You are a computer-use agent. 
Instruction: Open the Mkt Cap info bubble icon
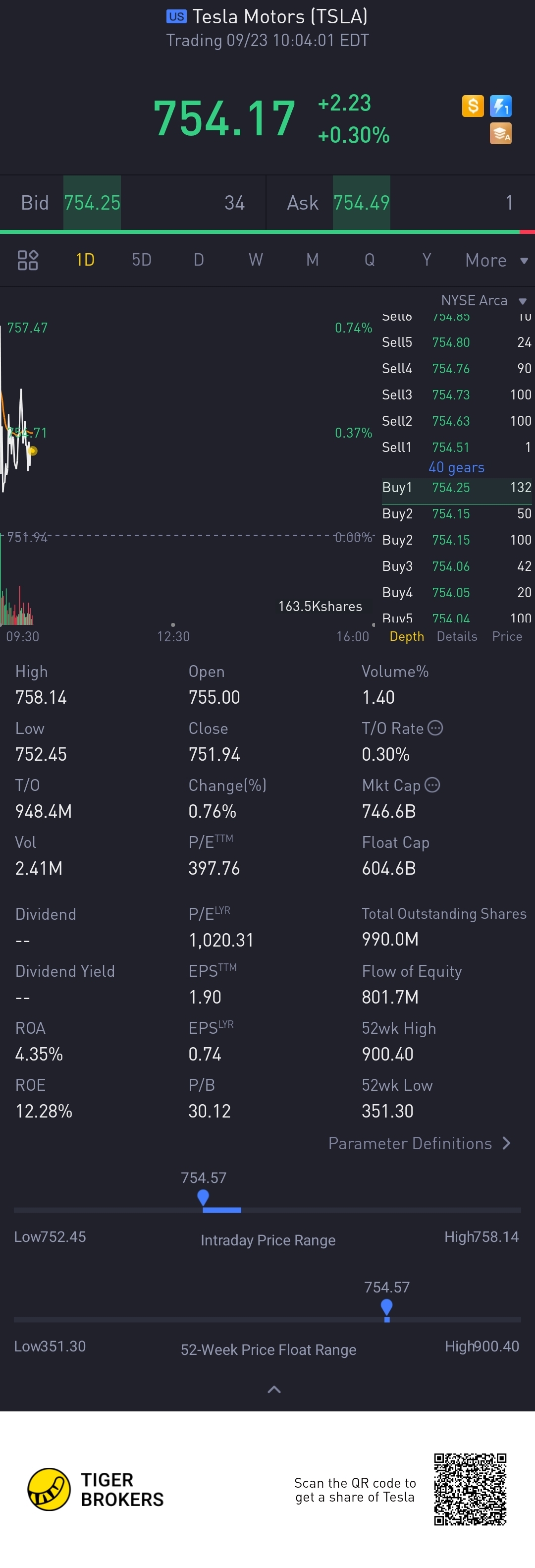[432, 784]
